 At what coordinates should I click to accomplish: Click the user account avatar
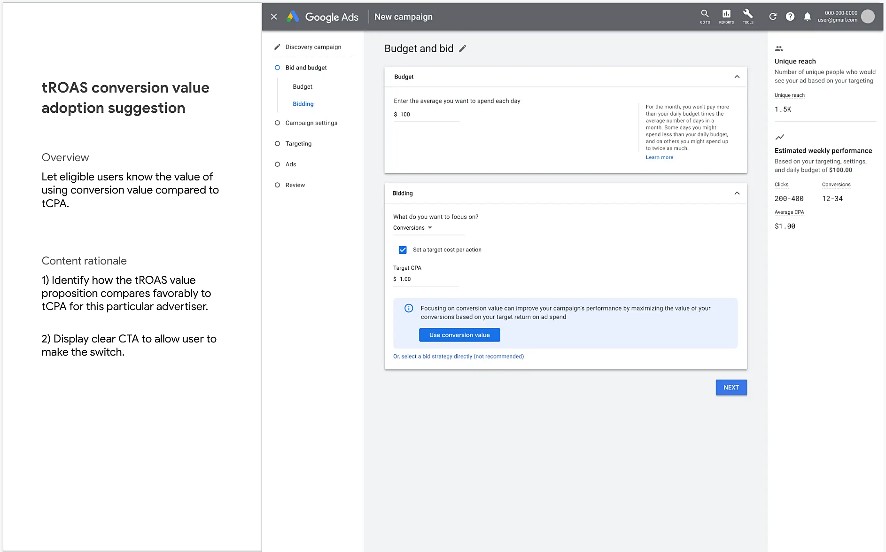click(867, 16)
